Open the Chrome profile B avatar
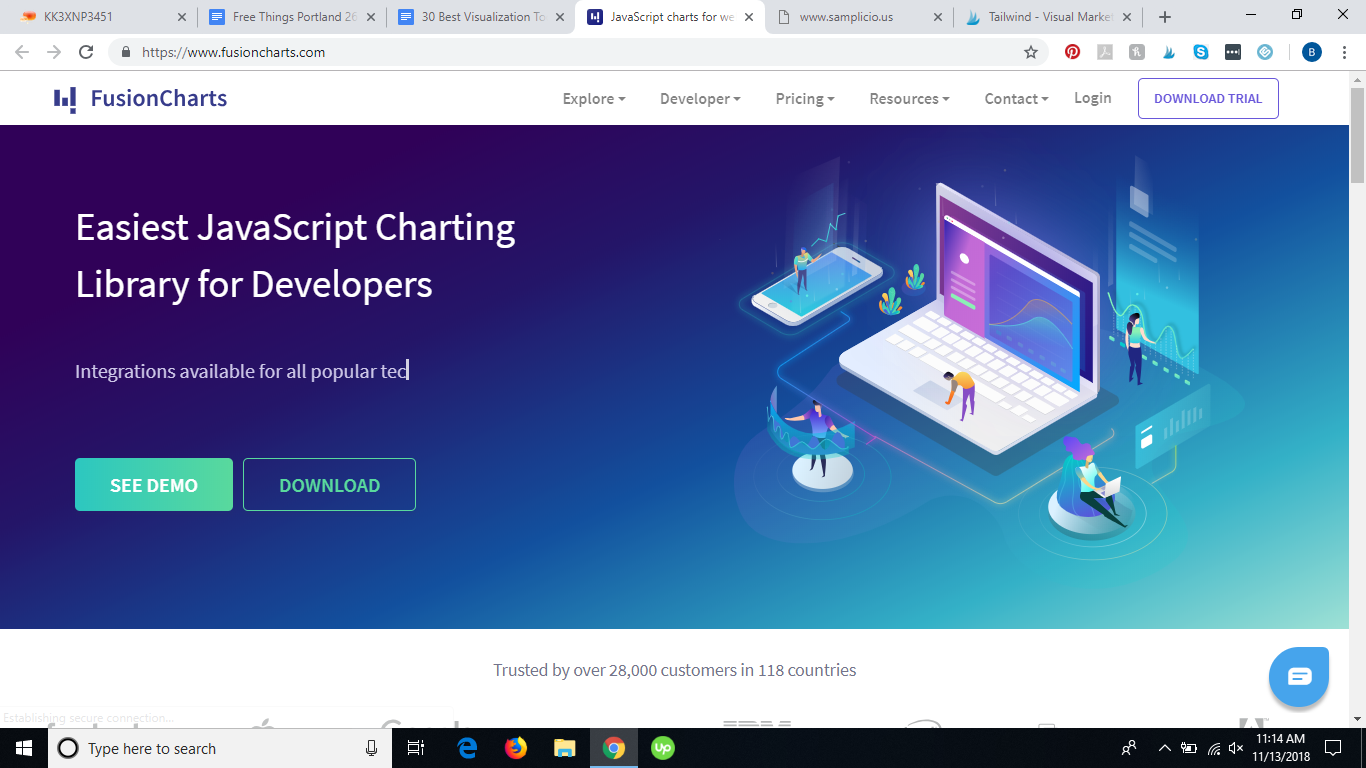The image size is (1366, 768). [1312, 52]
